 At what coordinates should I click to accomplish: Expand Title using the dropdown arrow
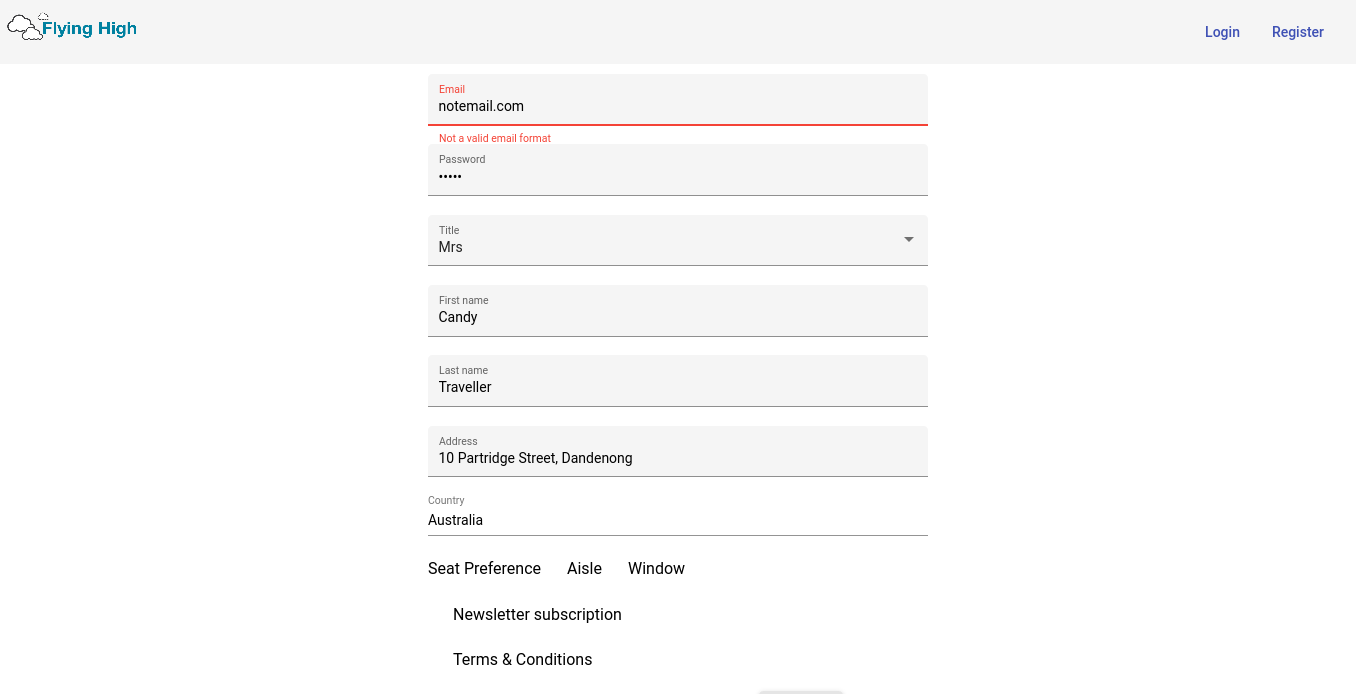click(x=908, y=240)
